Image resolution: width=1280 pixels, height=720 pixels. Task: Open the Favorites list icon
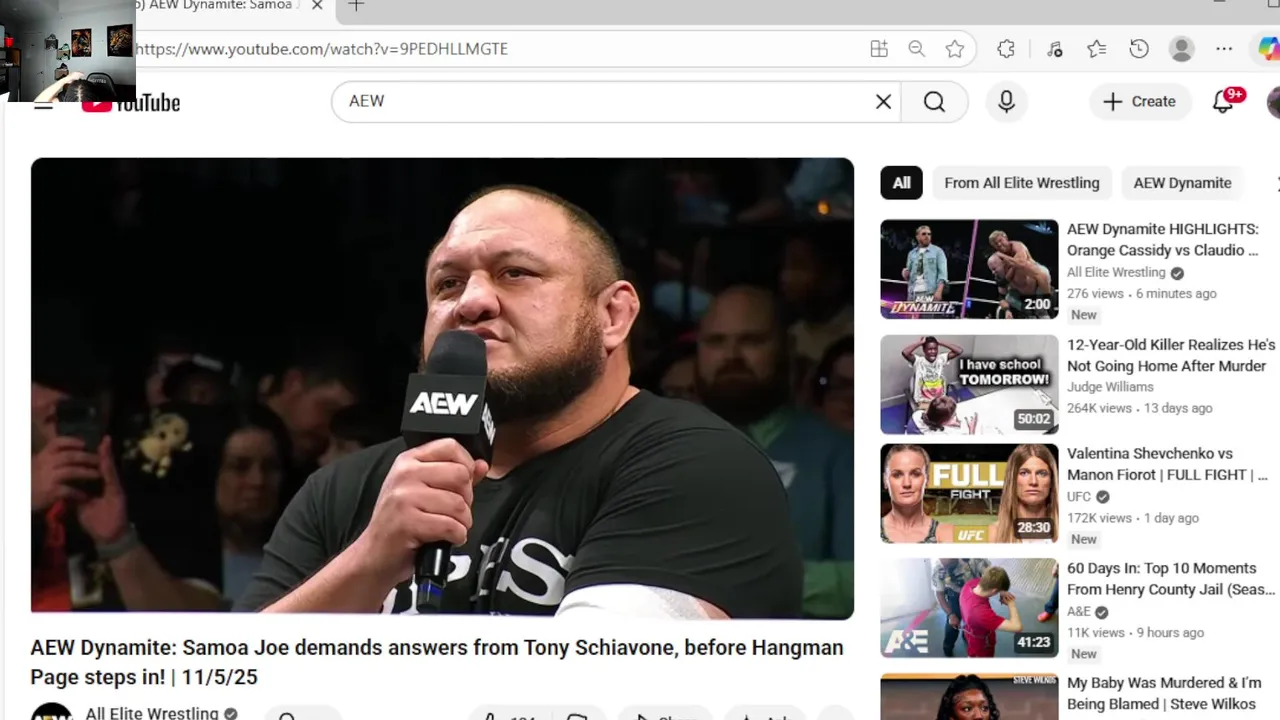pos(1097,49)
